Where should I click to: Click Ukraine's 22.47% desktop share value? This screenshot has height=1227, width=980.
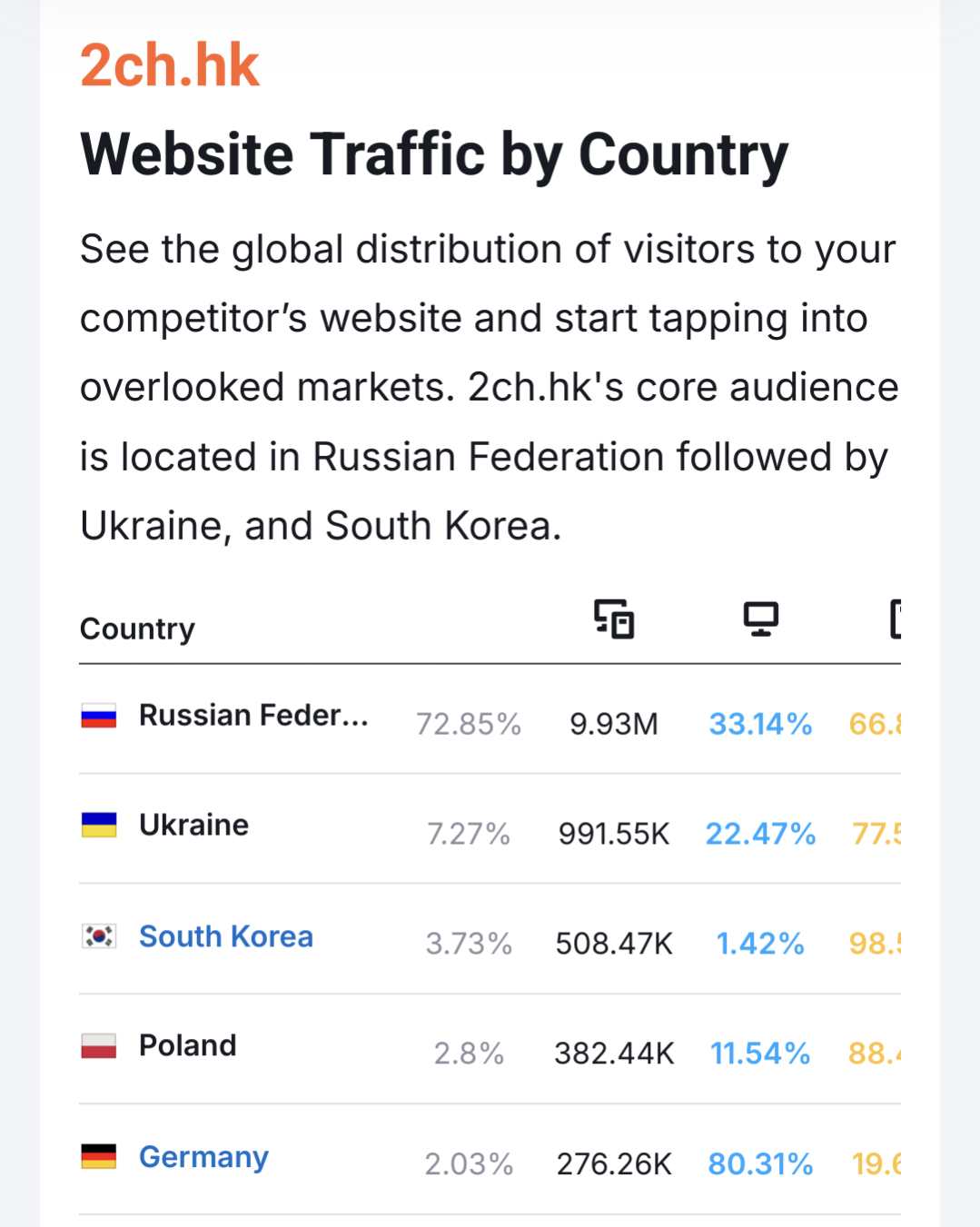click(x=760, y=834)
